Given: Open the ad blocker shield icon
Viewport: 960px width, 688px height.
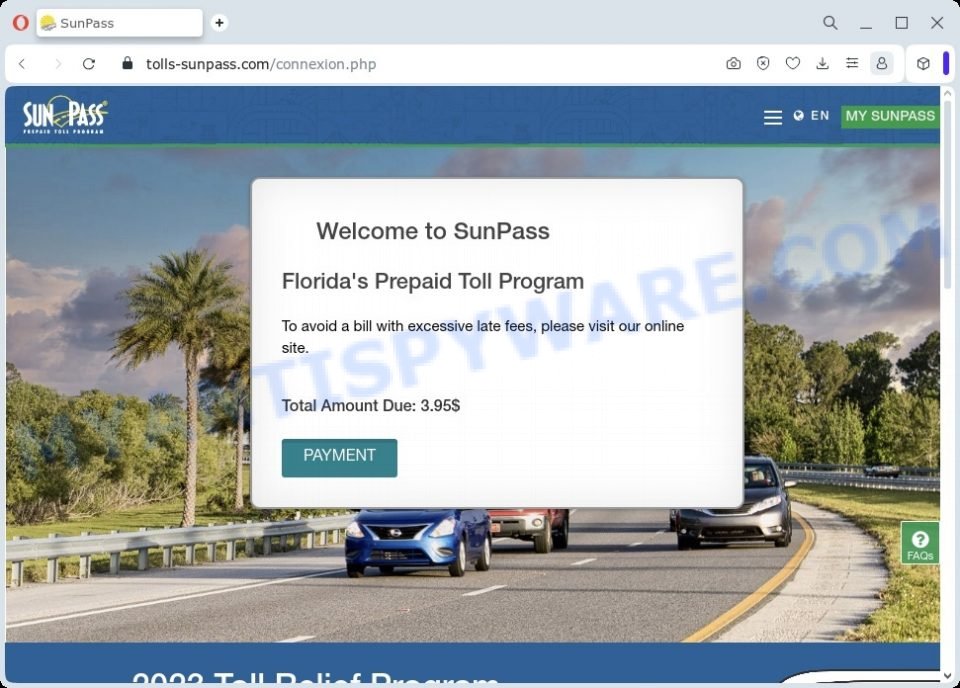Looking at the screenshot, I should (763, 64).
